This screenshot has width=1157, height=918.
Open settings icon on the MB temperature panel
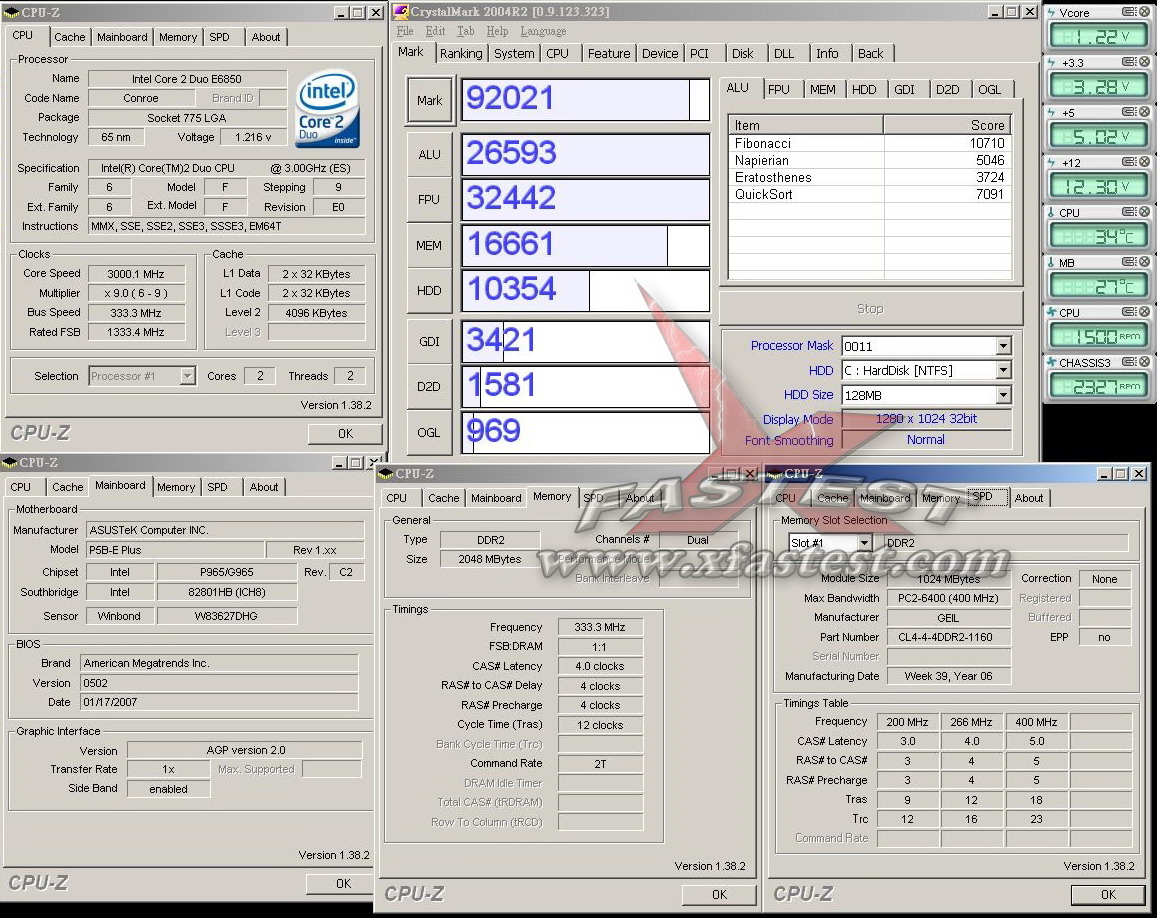pyautogui.click(x=1128, y=262)
